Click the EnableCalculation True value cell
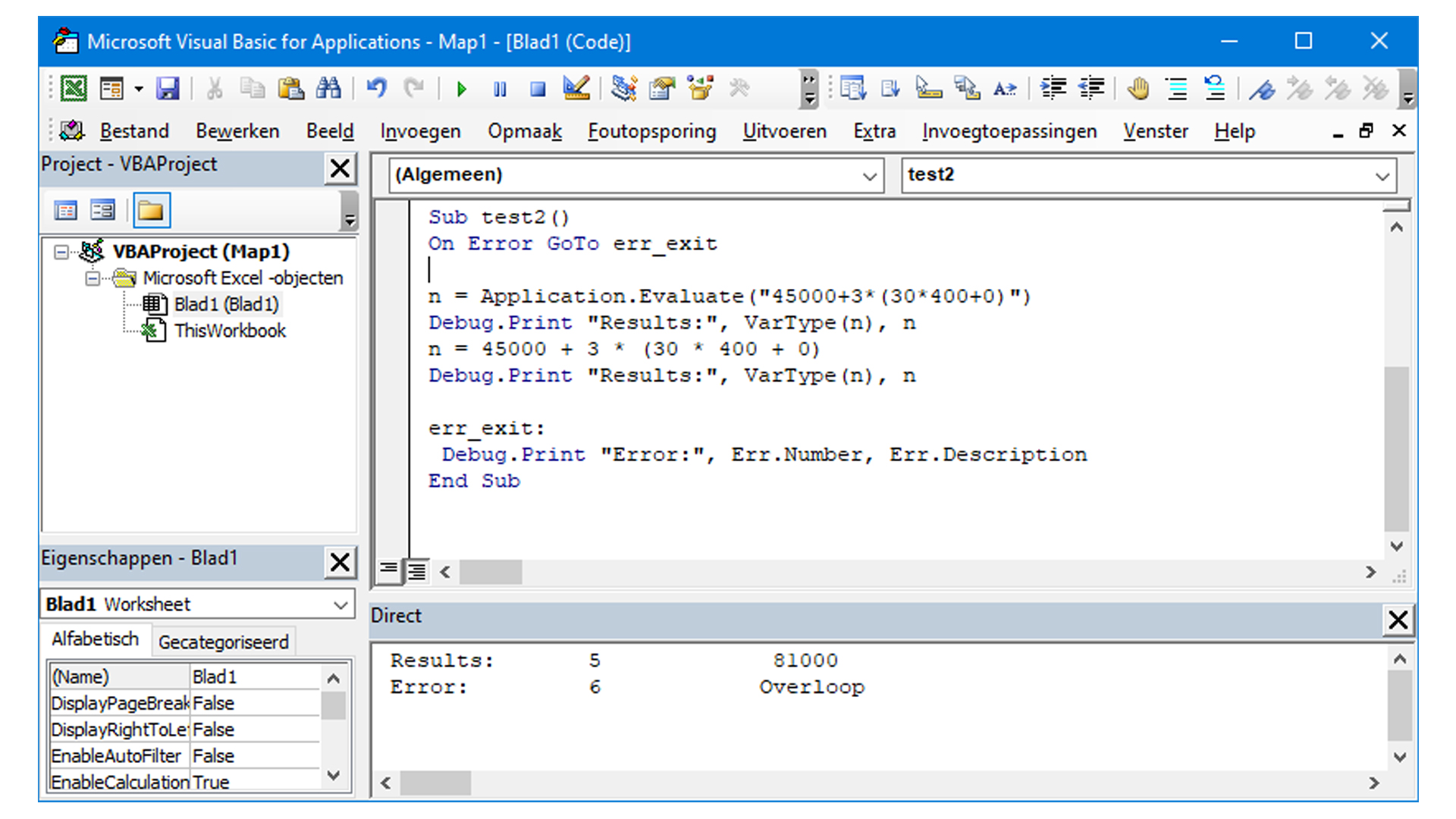Screen dimensions: 1456x819 (x=256, y=782)
